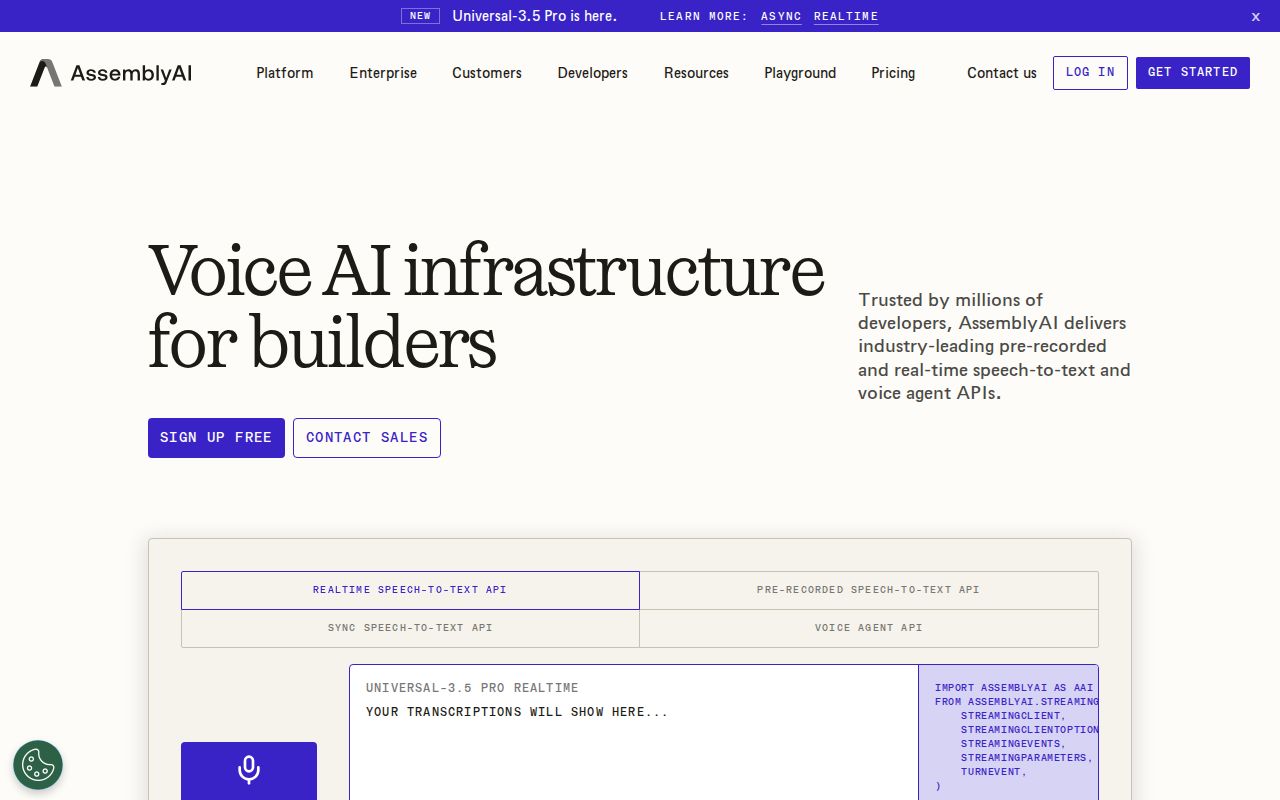Click the NEW badge in the banner
Viewport: 1280px width, 800px height.
tap(420, 16)
